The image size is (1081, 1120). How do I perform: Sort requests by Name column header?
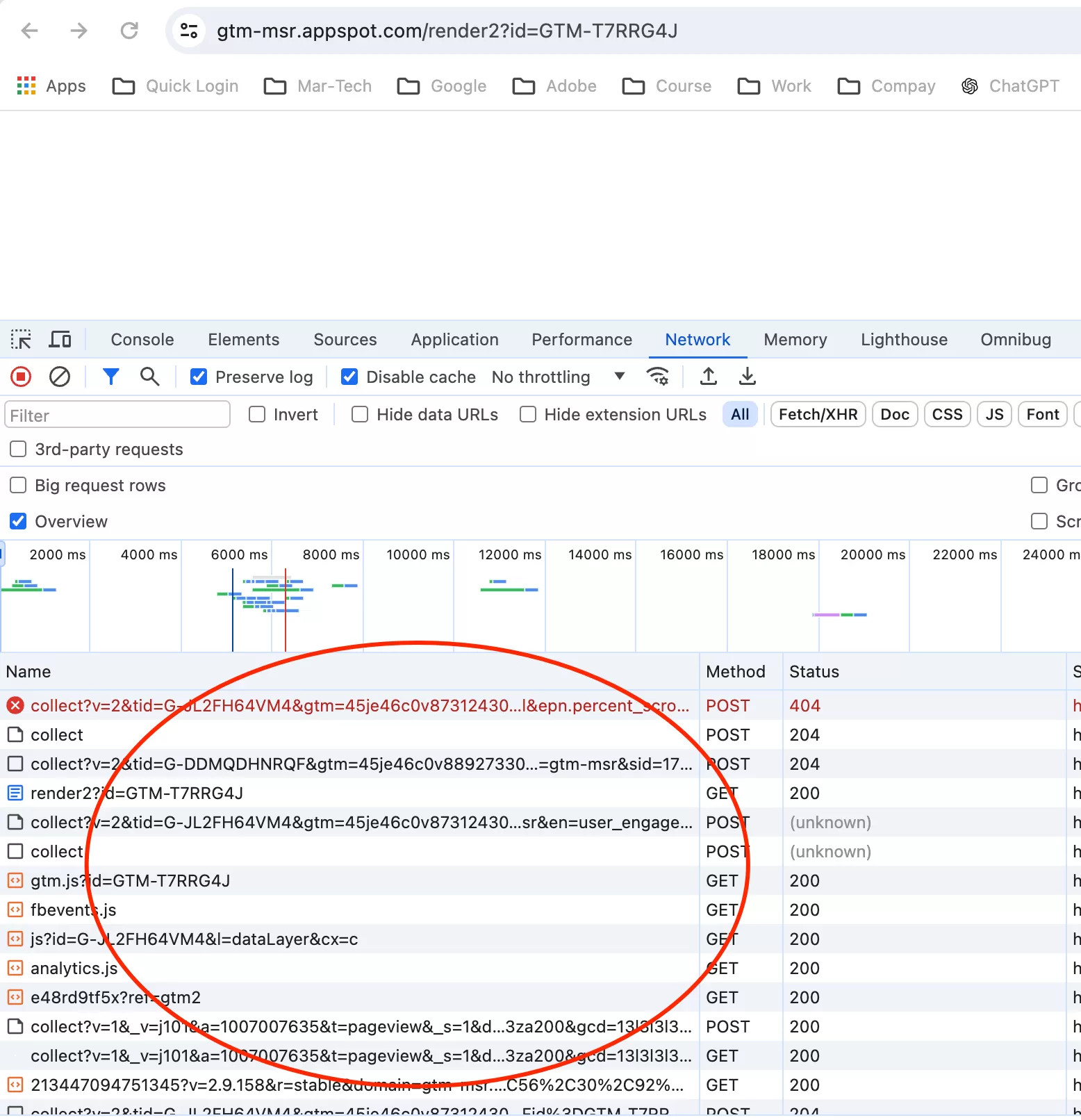coord(350,672)
